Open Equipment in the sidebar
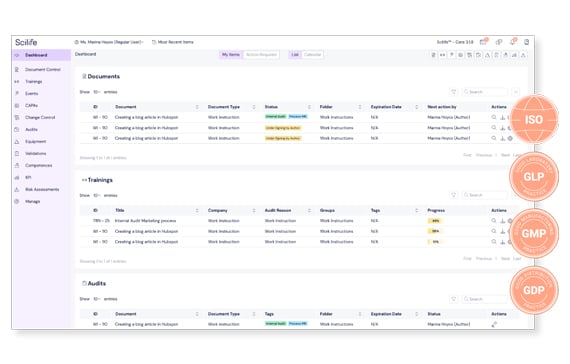Screen dimensions: 570x364 pyautogui.click(x=36, y=141)
